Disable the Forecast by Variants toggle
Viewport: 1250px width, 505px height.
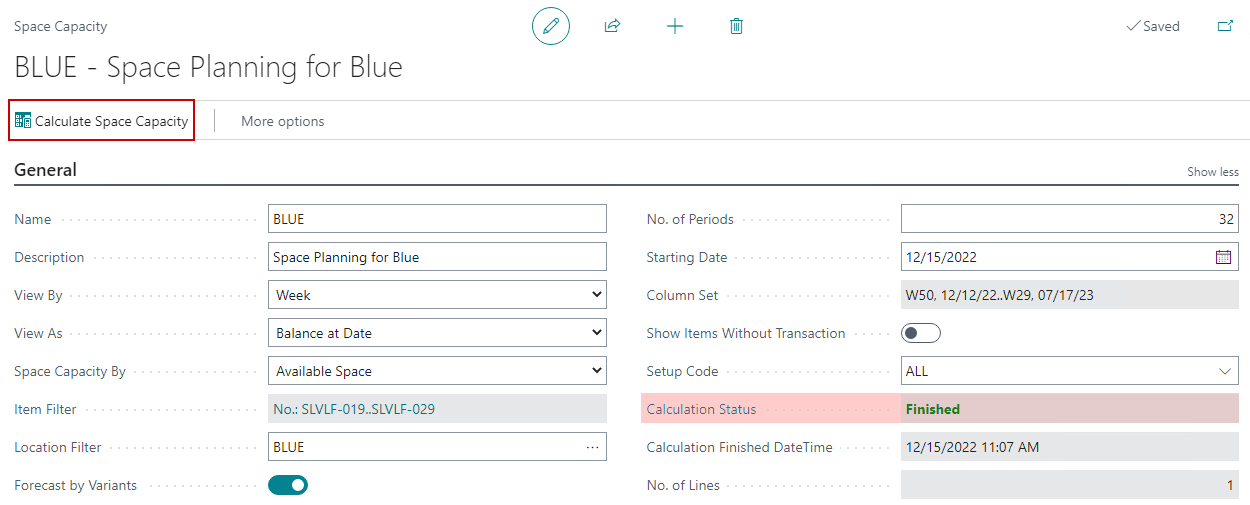click(288, 485)
